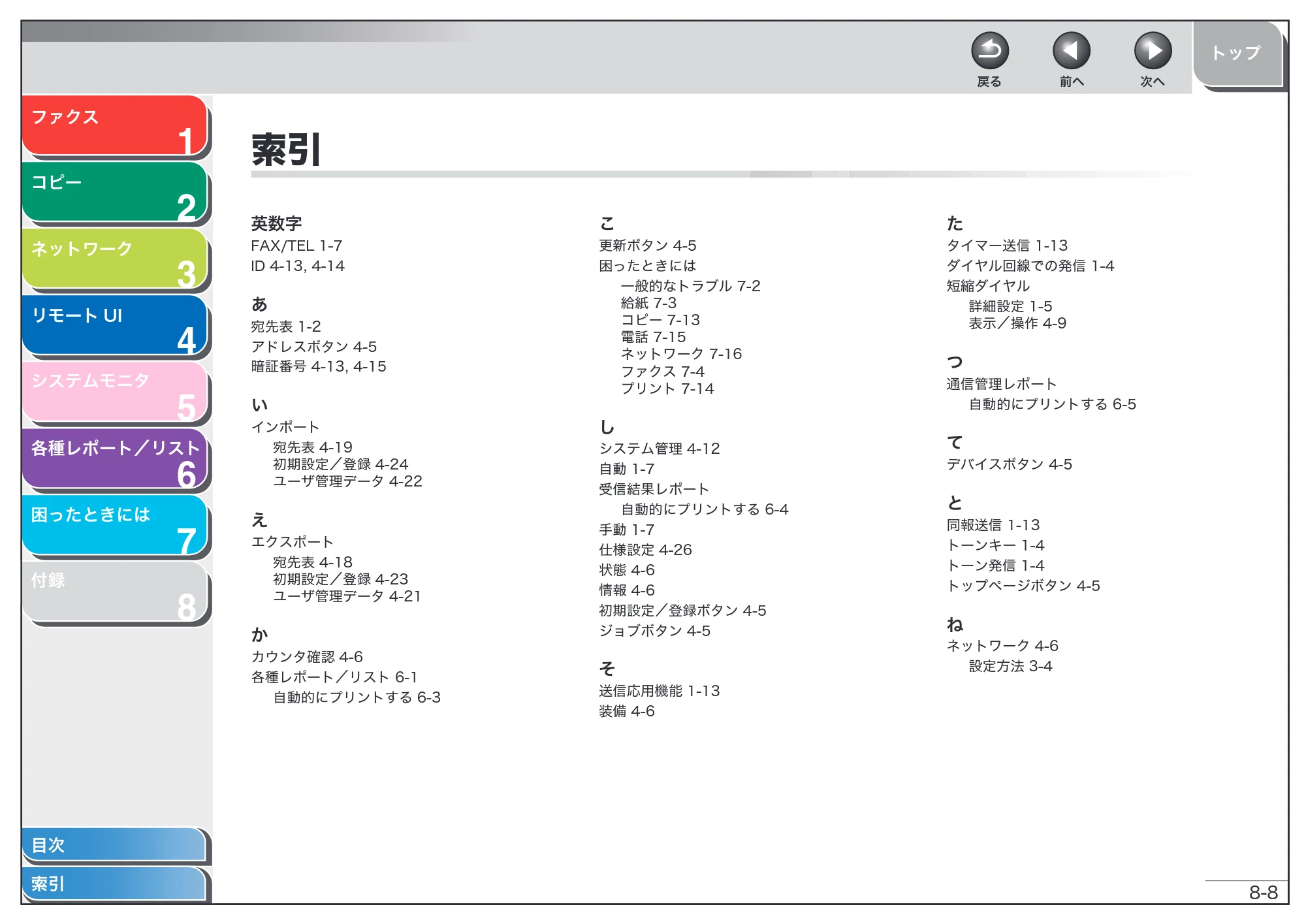Select troubleshooting entry ファクス 7-4
The image size is (1306, 924).
point(663,371)
